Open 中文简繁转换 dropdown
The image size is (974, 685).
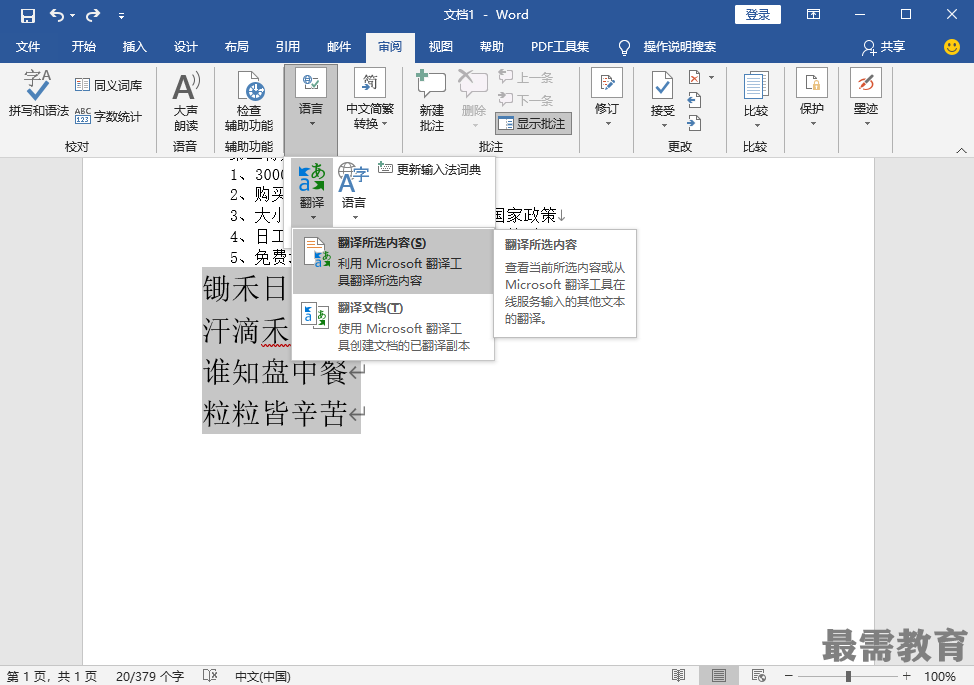point(370,99)
